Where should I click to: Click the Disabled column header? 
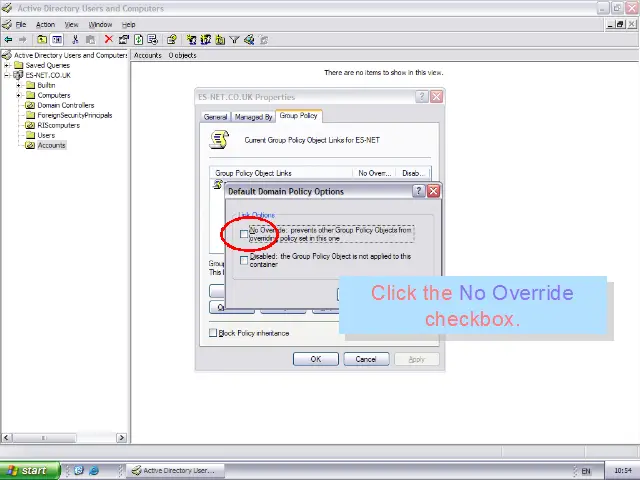[x=413, y=173]
